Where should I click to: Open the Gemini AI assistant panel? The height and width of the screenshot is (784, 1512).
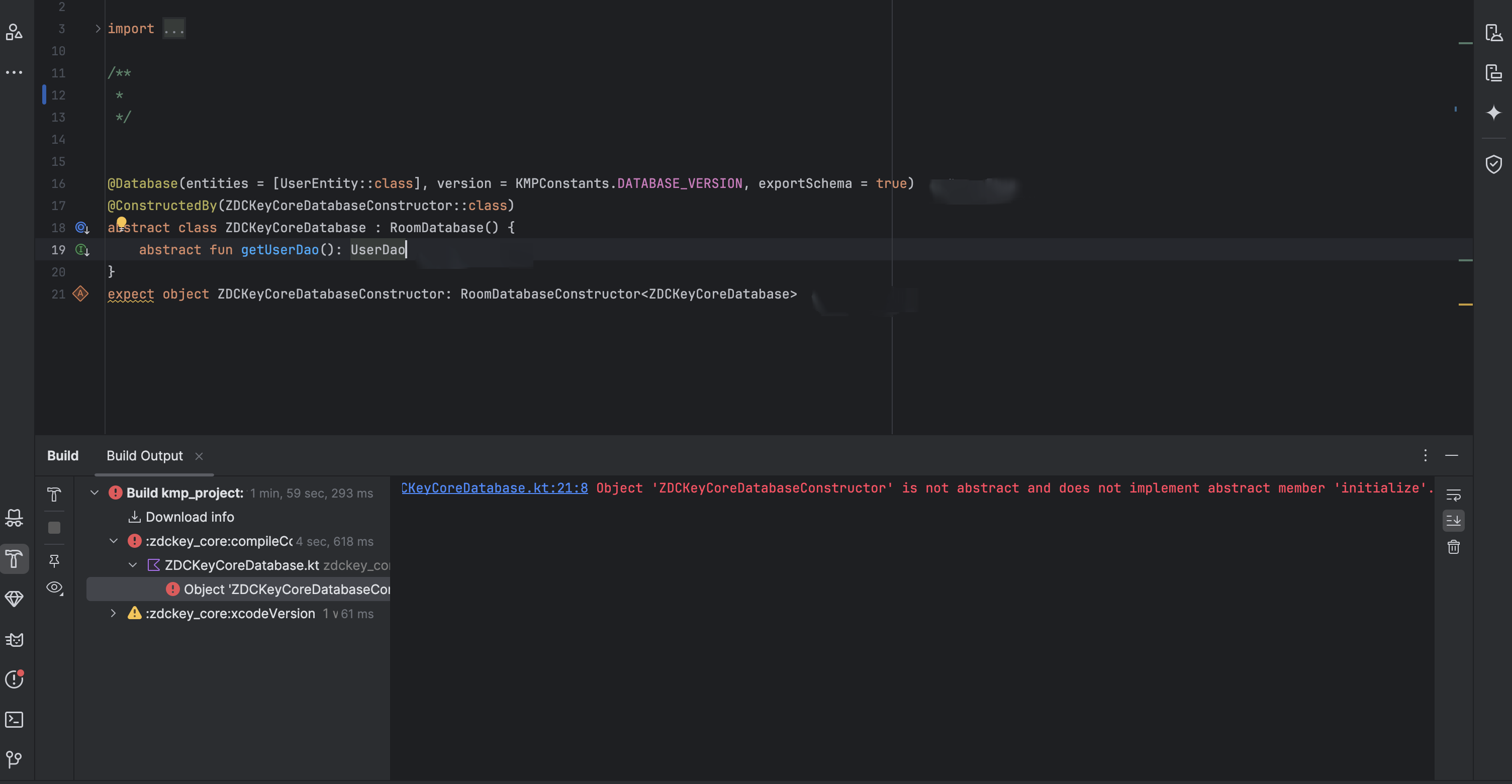(x=1493, y=112)
